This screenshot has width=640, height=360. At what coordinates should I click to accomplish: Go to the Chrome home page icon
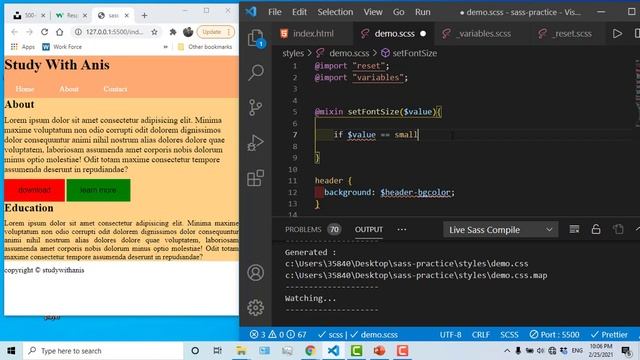pos(60,32)
